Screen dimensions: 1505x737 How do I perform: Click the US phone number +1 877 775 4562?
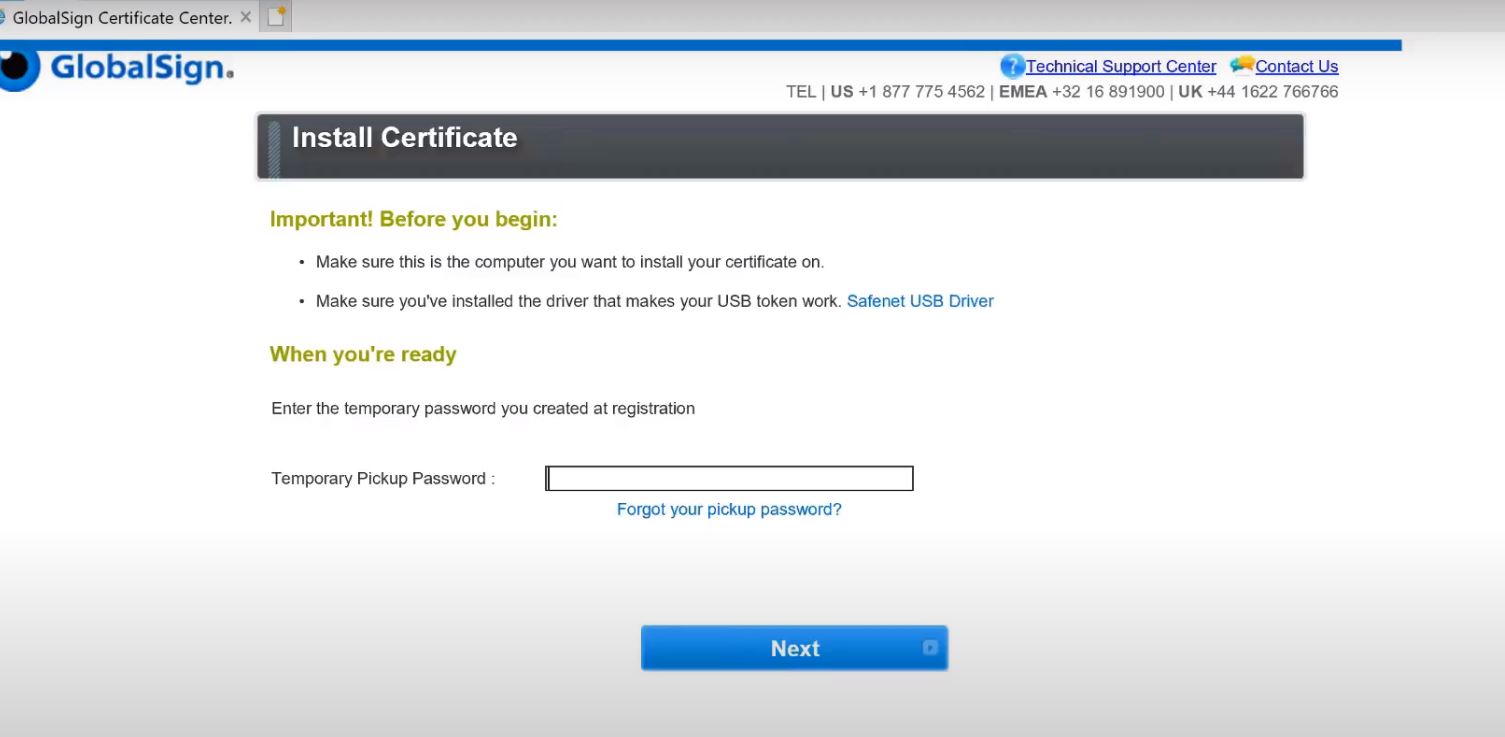coord(921,92)
